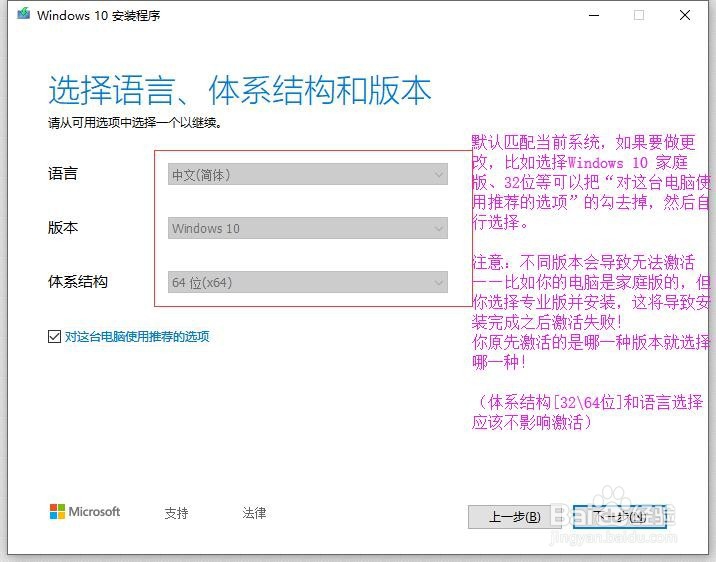Click the Windows 10 setup title bar icon
Image resolution: width=716 pixels, height=562 pixels.
point(24,14)
